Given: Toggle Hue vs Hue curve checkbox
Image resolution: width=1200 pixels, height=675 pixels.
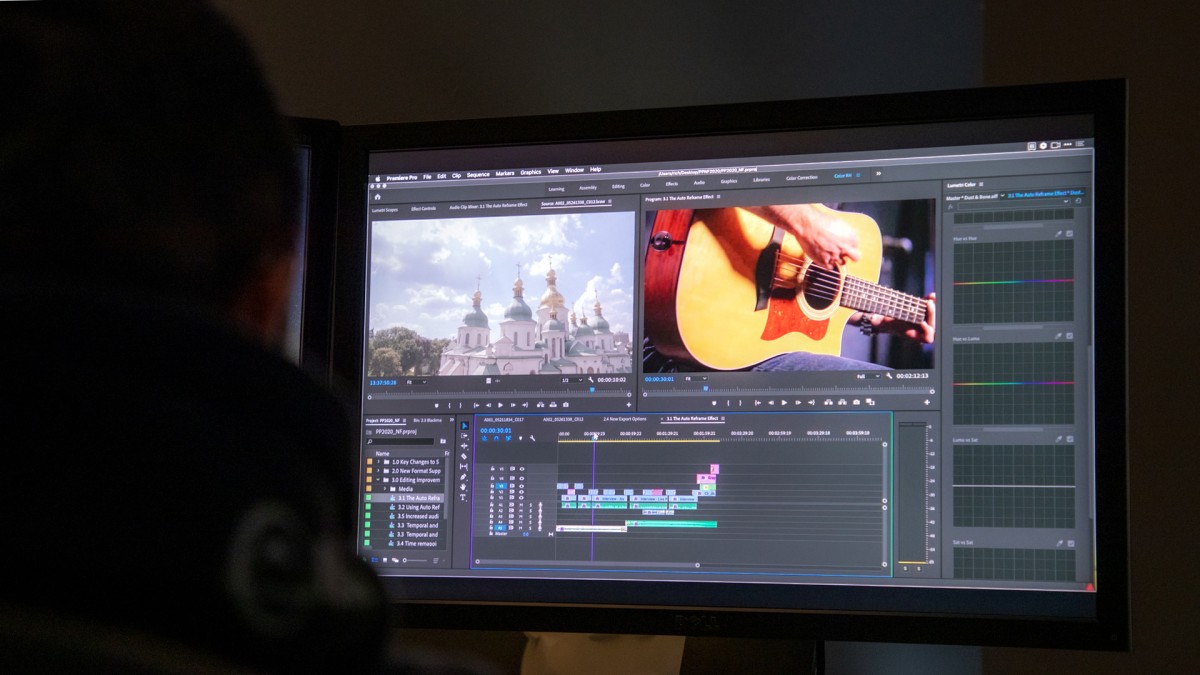Looking at the screenshot, I should point(1069,233).
